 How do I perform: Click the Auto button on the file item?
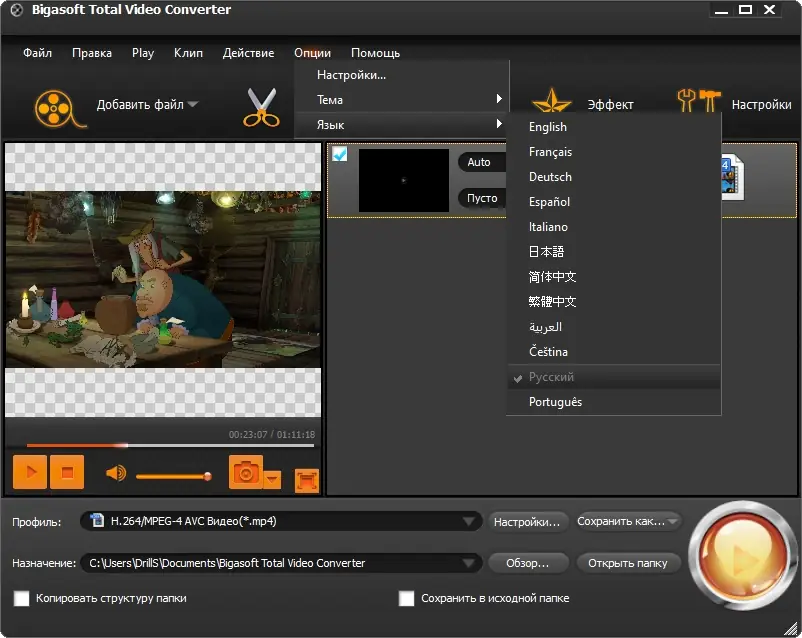tap(482, 162)
